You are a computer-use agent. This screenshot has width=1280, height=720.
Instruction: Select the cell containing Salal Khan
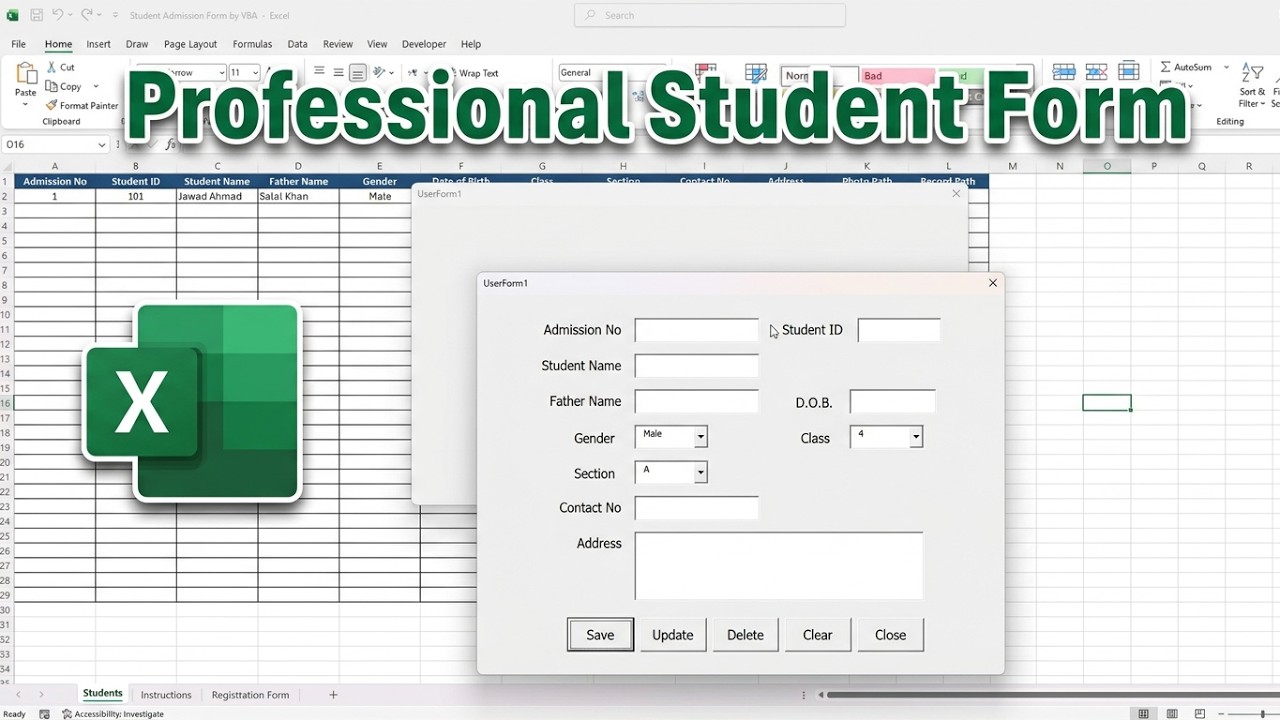tap(298, 196)
